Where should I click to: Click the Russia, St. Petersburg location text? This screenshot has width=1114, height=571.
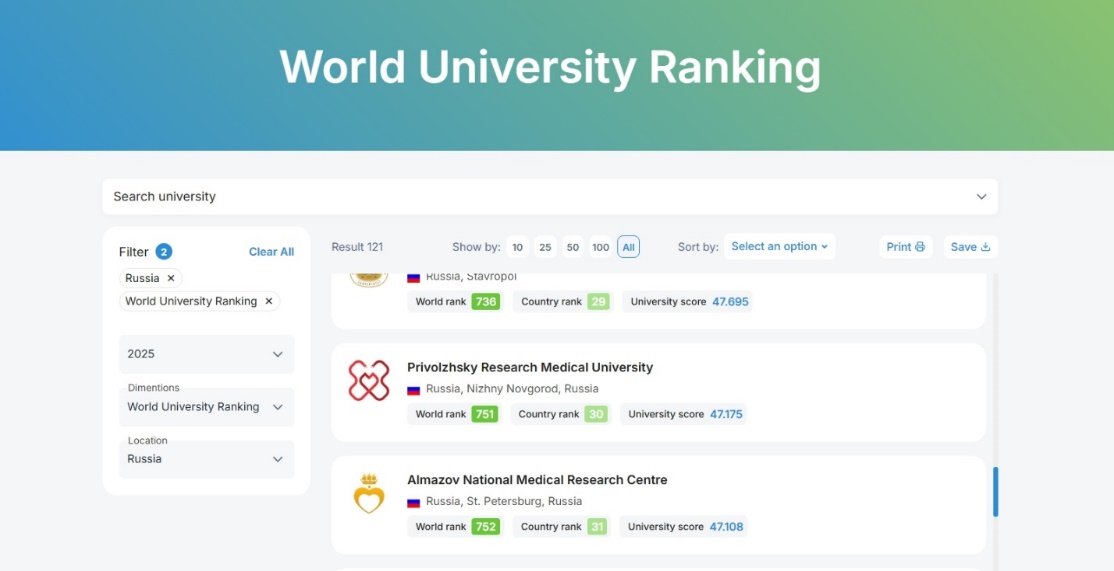coord(504,501)
